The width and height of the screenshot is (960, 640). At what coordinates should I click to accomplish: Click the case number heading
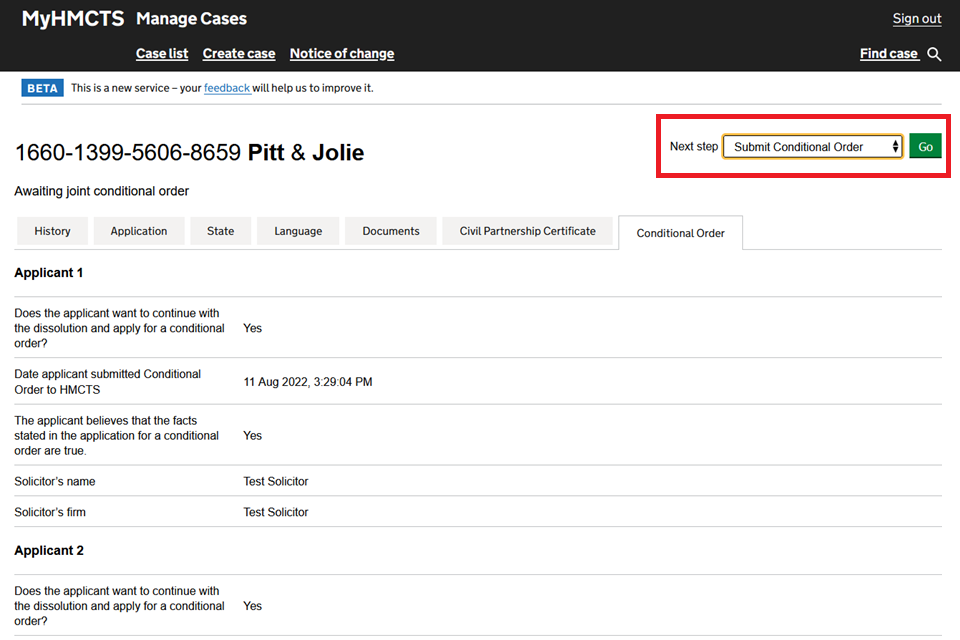tap(128, 153)
